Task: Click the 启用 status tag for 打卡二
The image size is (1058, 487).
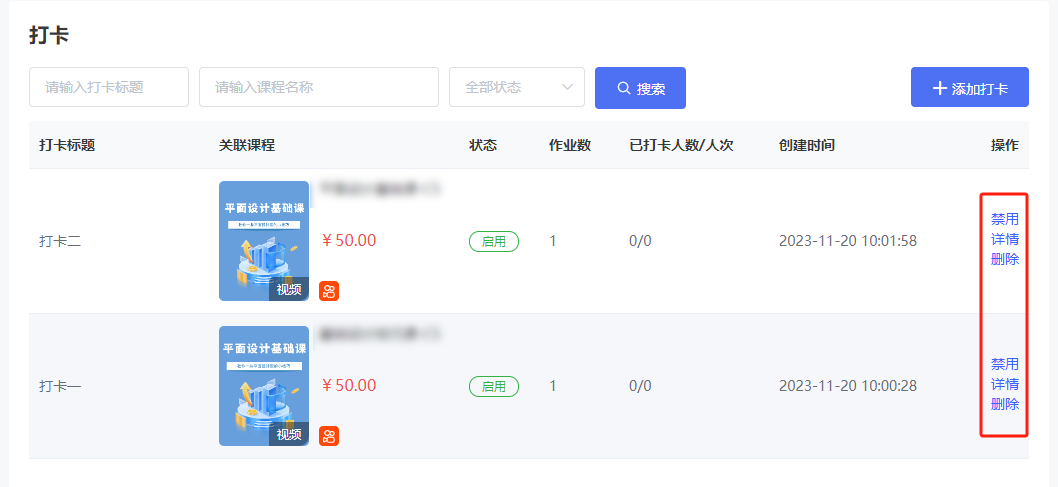Action: 494,241
